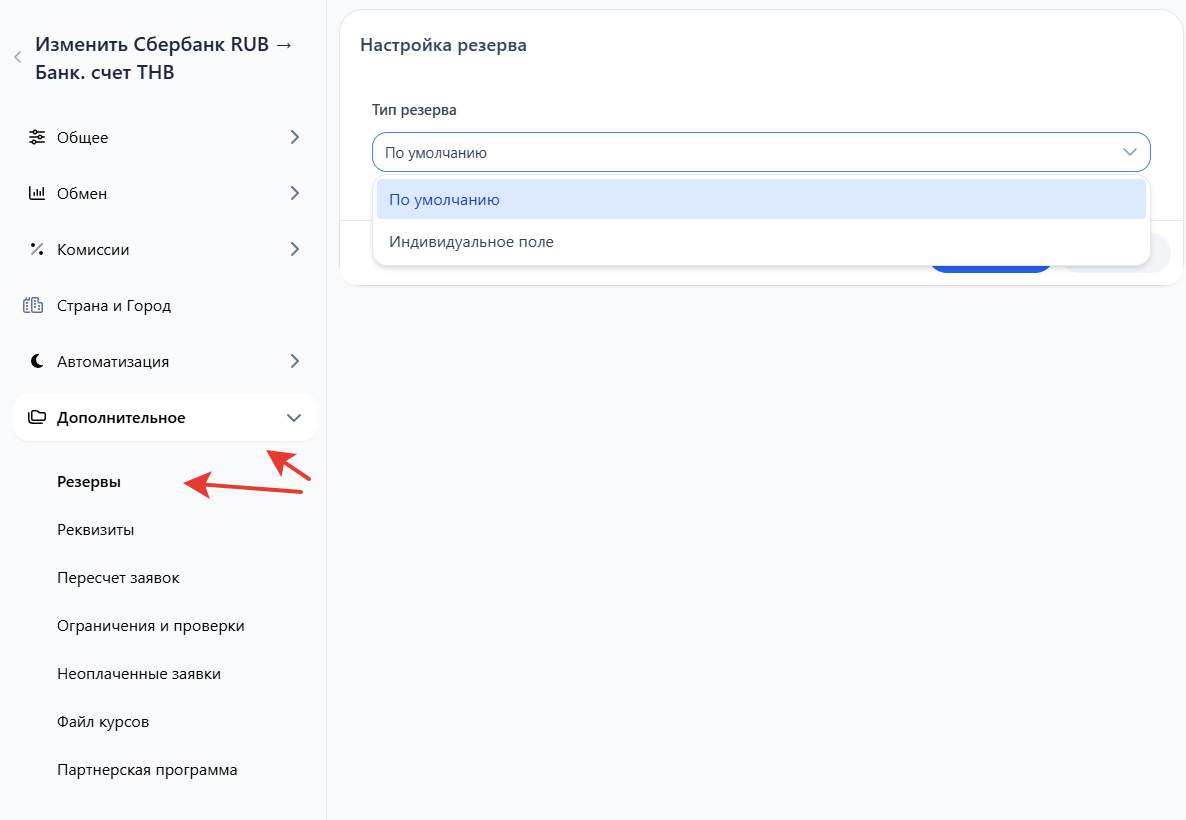Click the folder icon next to Дополнительное
The width and height of the screenshot is (1186, 820).
click(36, 417)
